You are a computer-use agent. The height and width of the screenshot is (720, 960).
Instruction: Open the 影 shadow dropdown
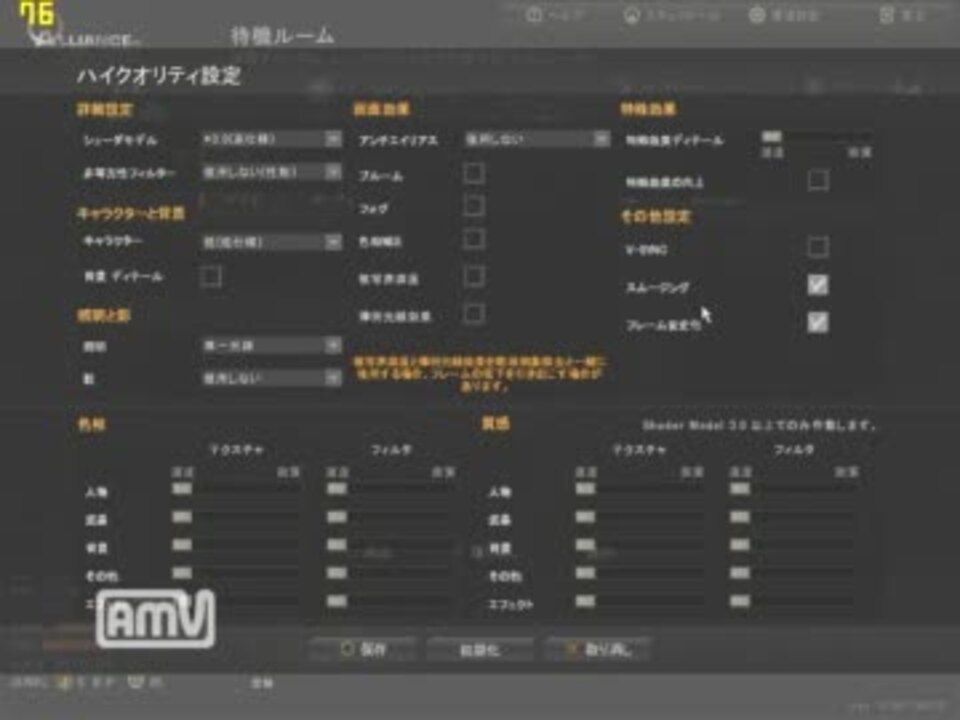pos(271,378)
